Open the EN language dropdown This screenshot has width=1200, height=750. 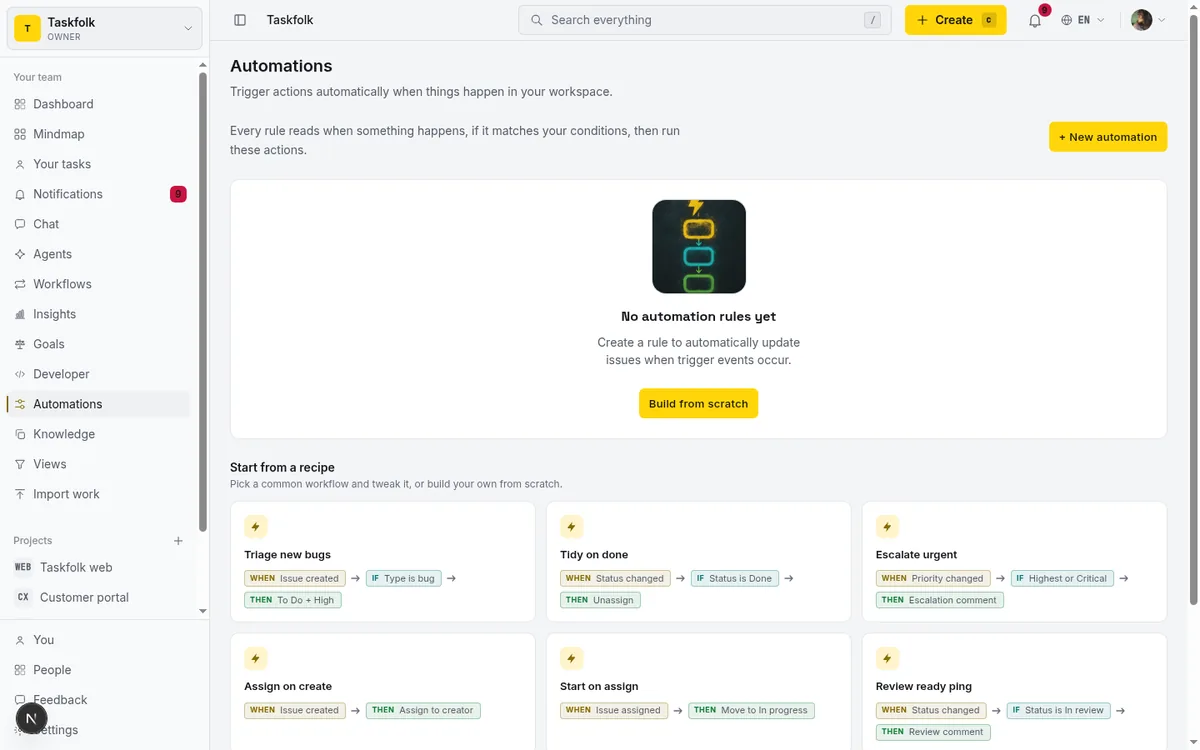1083,20
